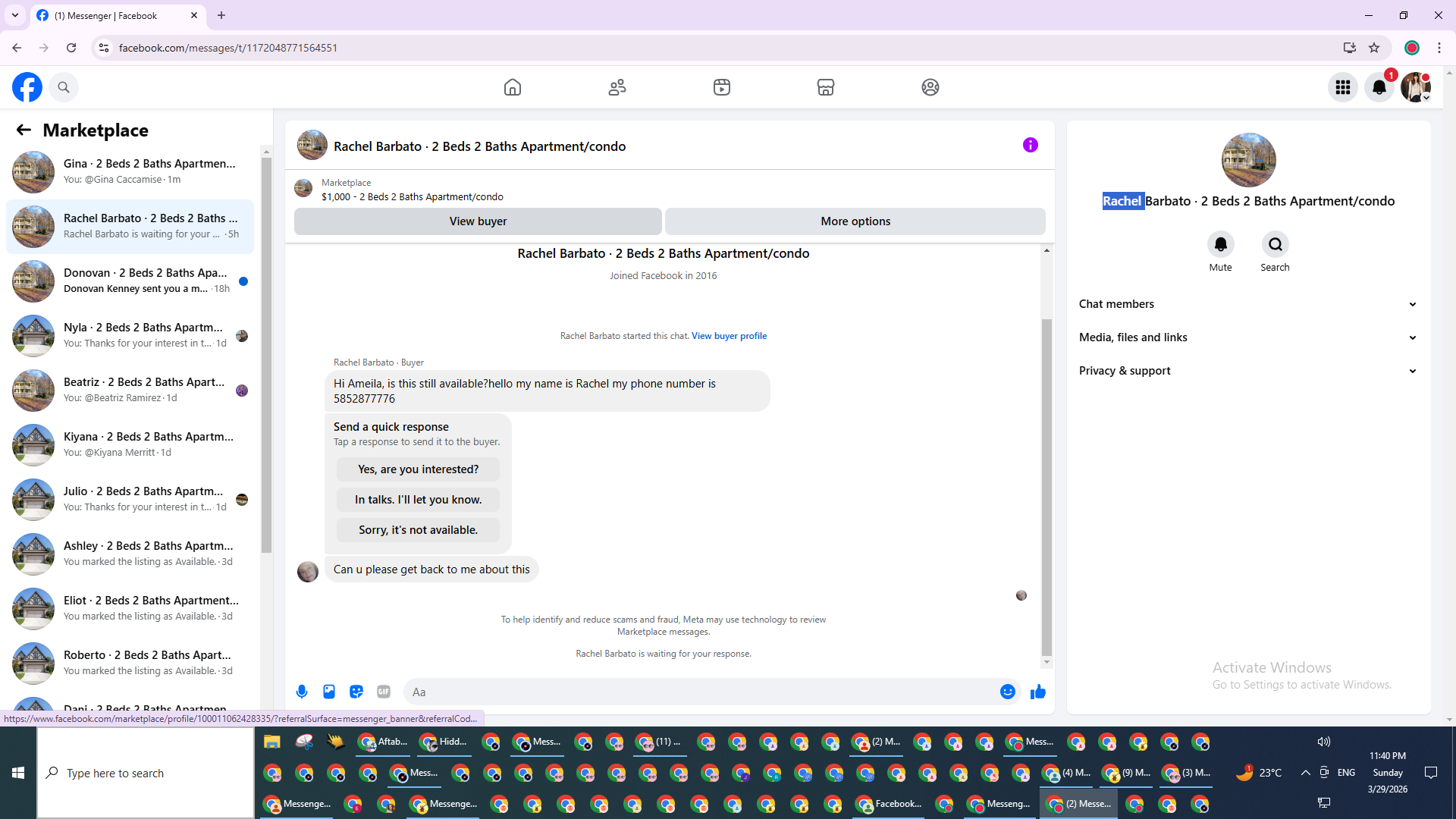Click the Marketplace listing banner $1,000 text
The height and width of the screenshot is (819, 1456).
(412, 197)
